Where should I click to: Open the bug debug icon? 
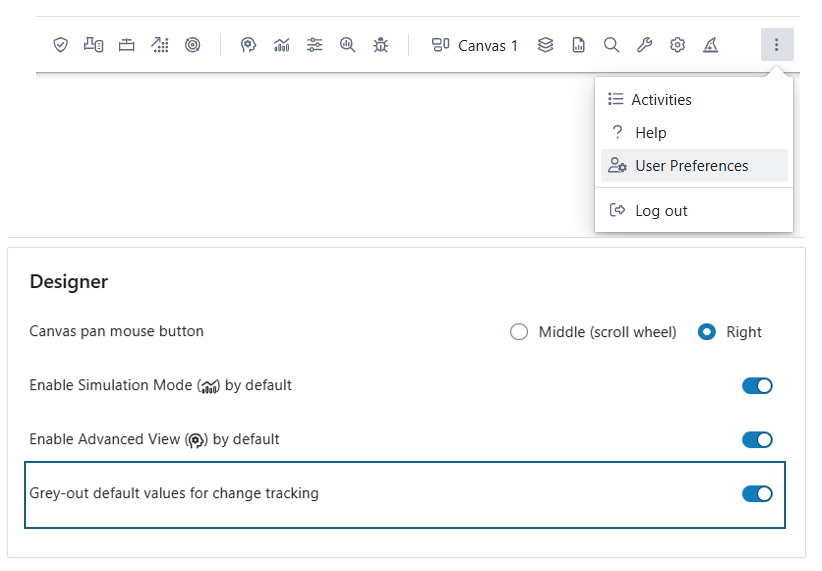(x=380, y=45)
